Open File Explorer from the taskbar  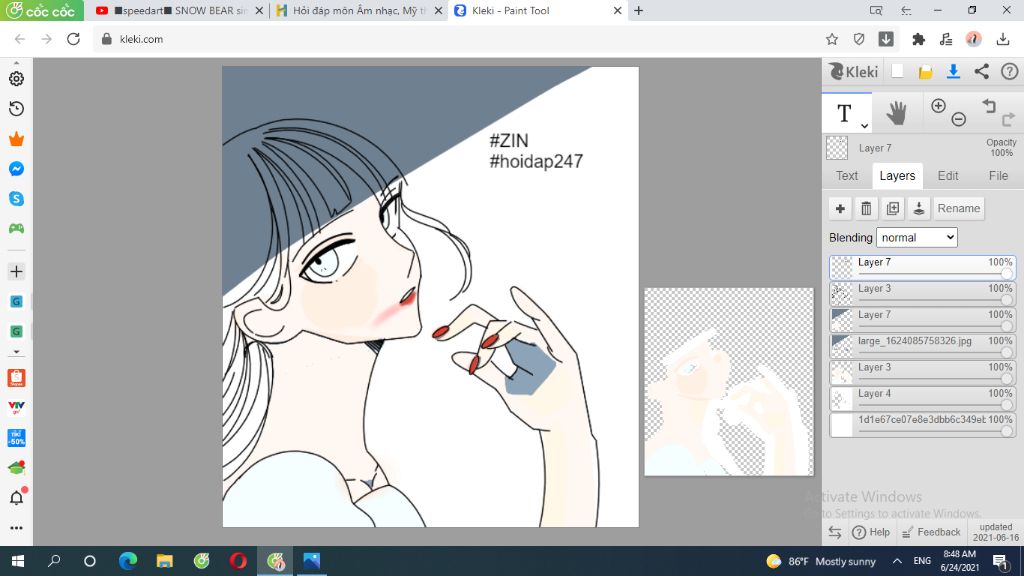point(165,561)
